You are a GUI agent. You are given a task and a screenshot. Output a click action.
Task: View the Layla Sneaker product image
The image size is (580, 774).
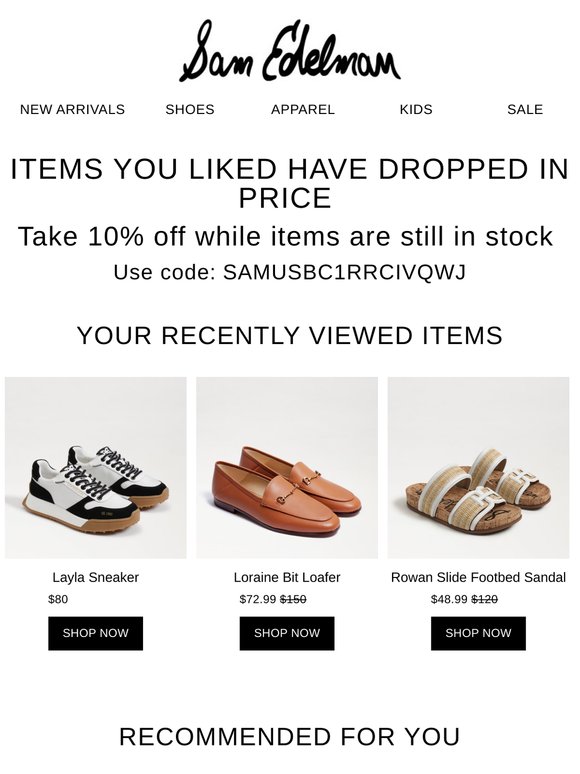tap(96, 468)
